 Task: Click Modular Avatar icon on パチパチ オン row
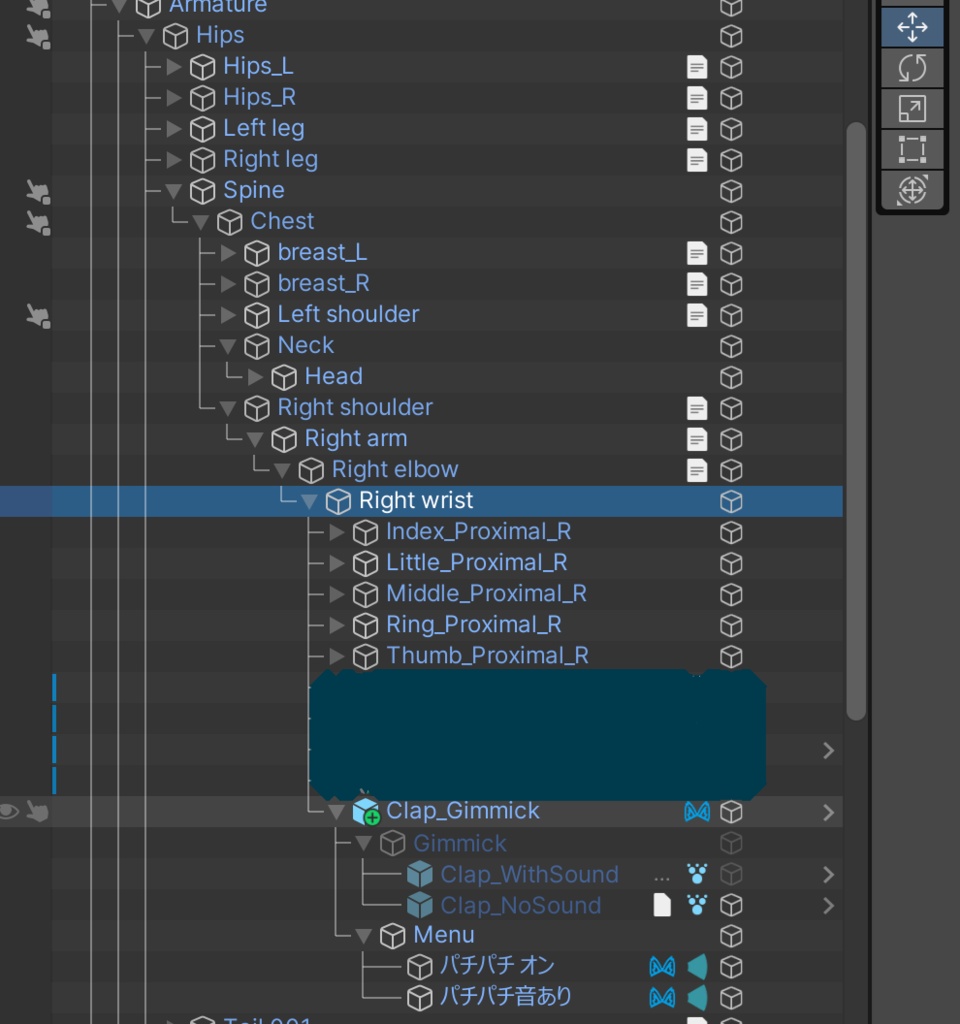tap(662, 967)
